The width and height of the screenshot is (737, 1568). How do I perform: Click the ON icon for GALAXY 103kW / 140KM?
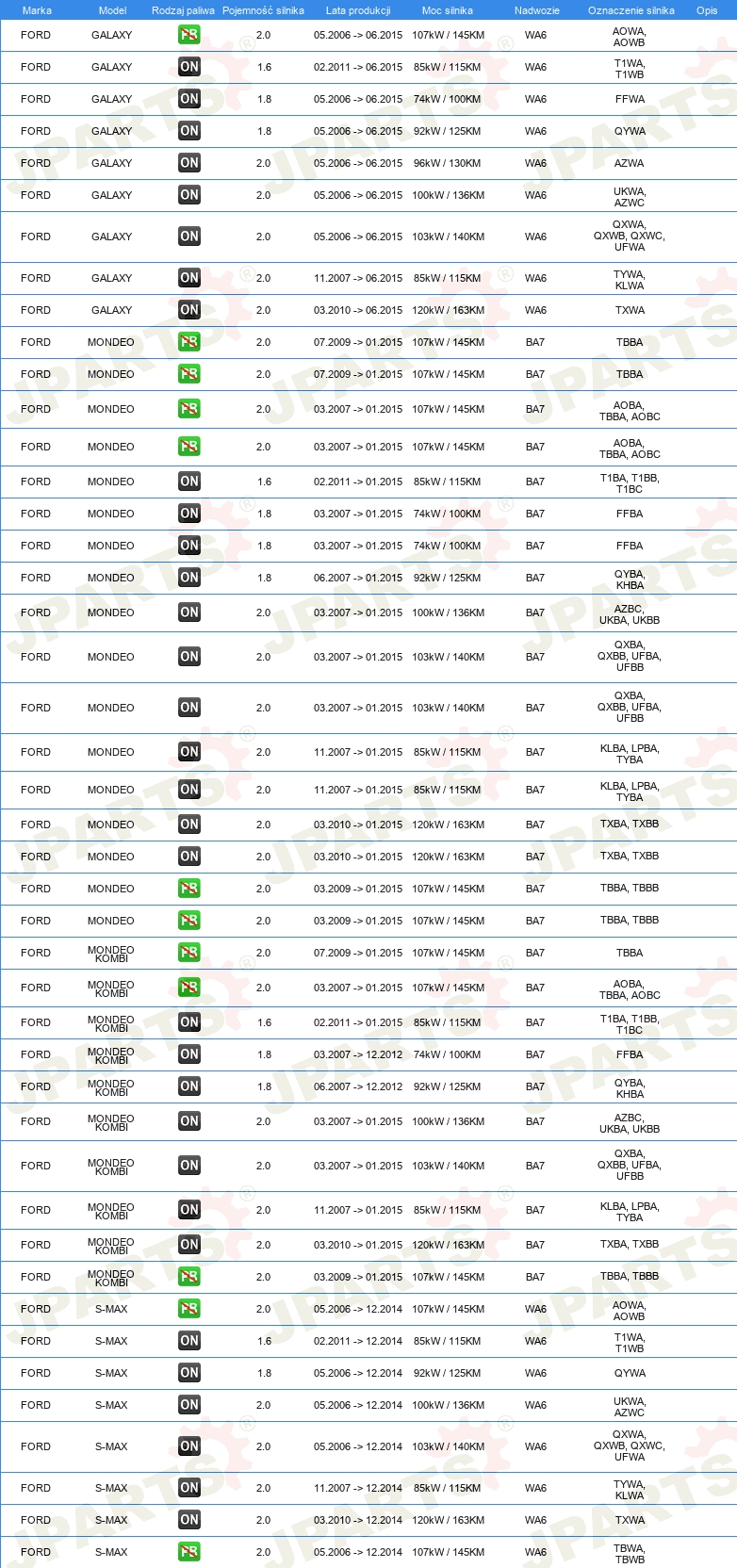tap(189, 237)
